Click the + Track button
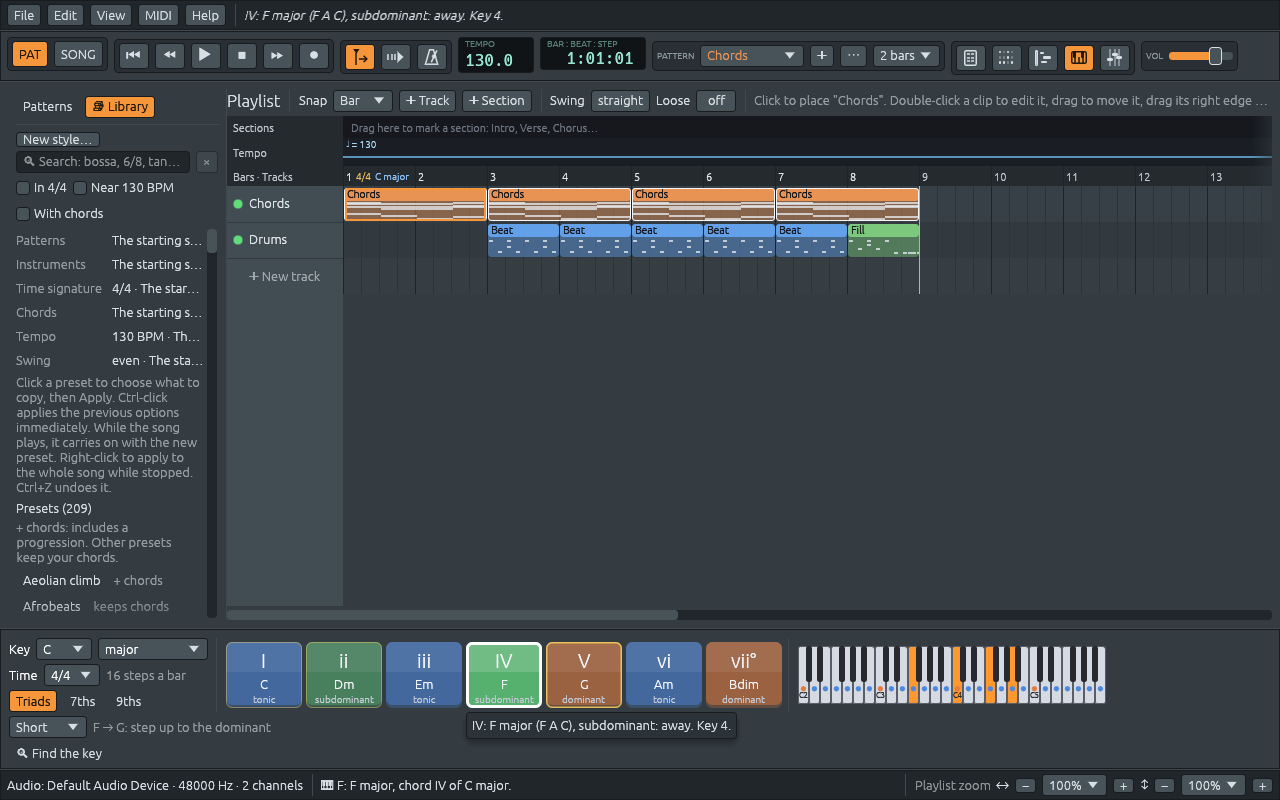The width and height of the screenshot is (1280, 800). [x=428, y=101]
